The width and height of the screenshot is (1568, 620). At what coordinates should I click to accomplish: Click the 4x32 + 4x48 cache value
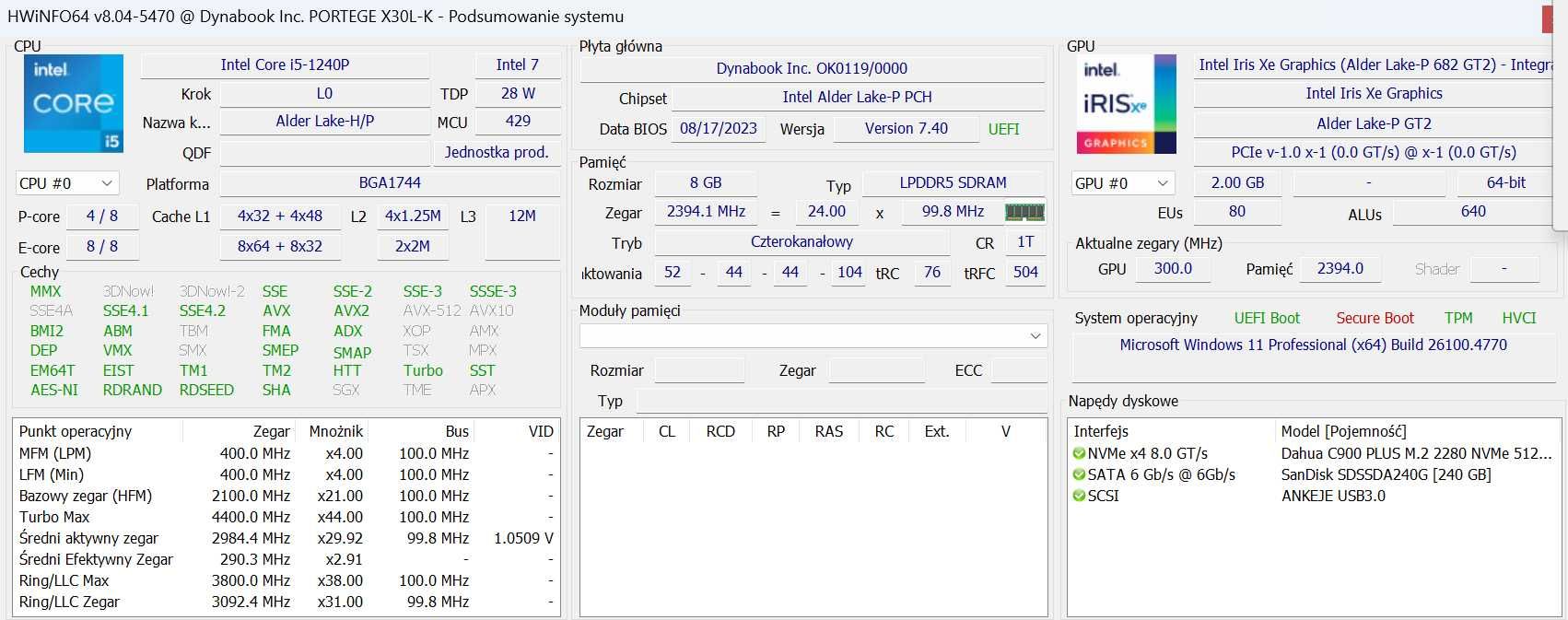tap(280, 216)
